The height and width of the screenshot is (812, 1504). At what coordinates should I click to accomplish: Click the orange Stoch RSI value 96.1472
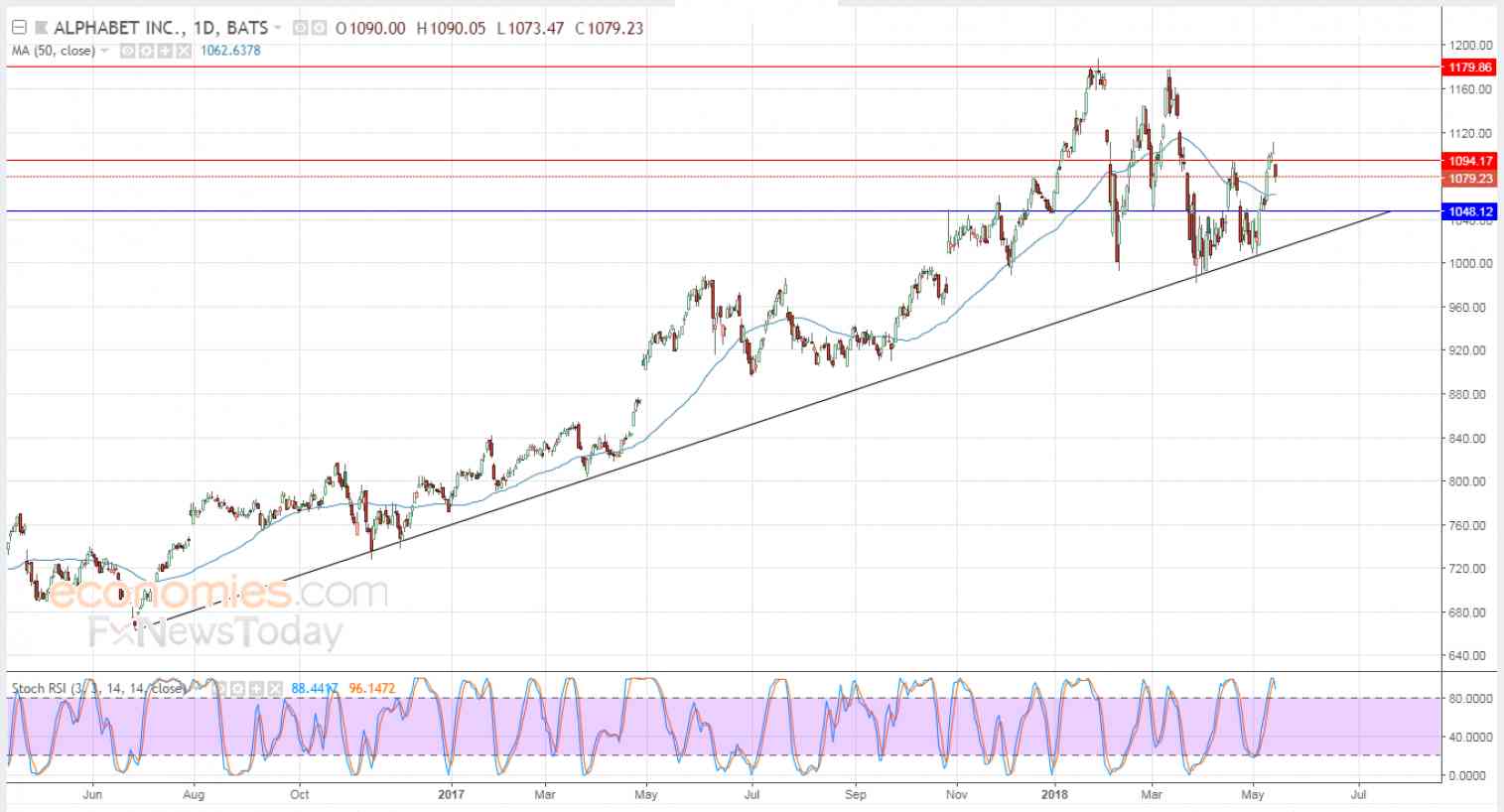371,688
